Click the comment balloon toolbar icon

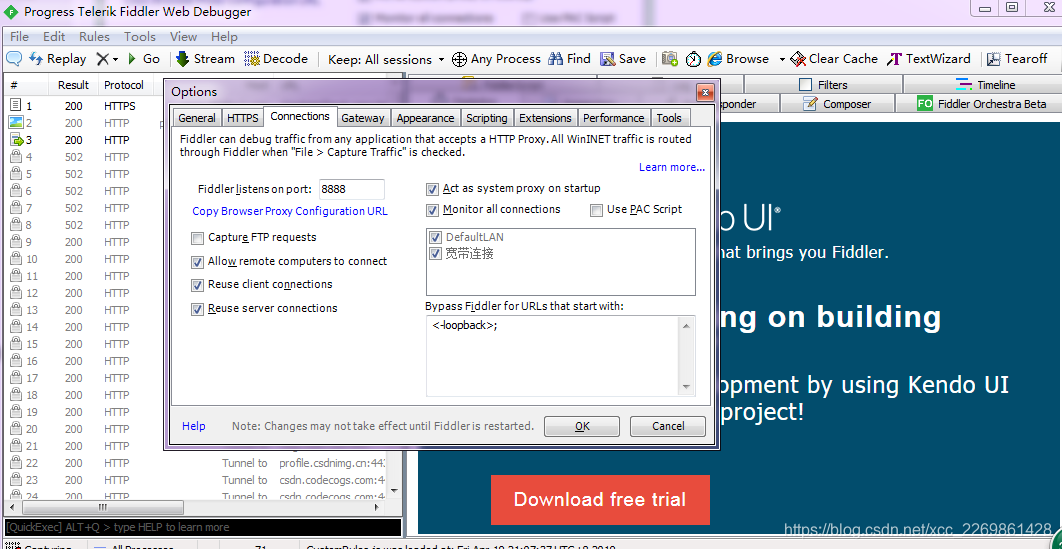point(14,59)
